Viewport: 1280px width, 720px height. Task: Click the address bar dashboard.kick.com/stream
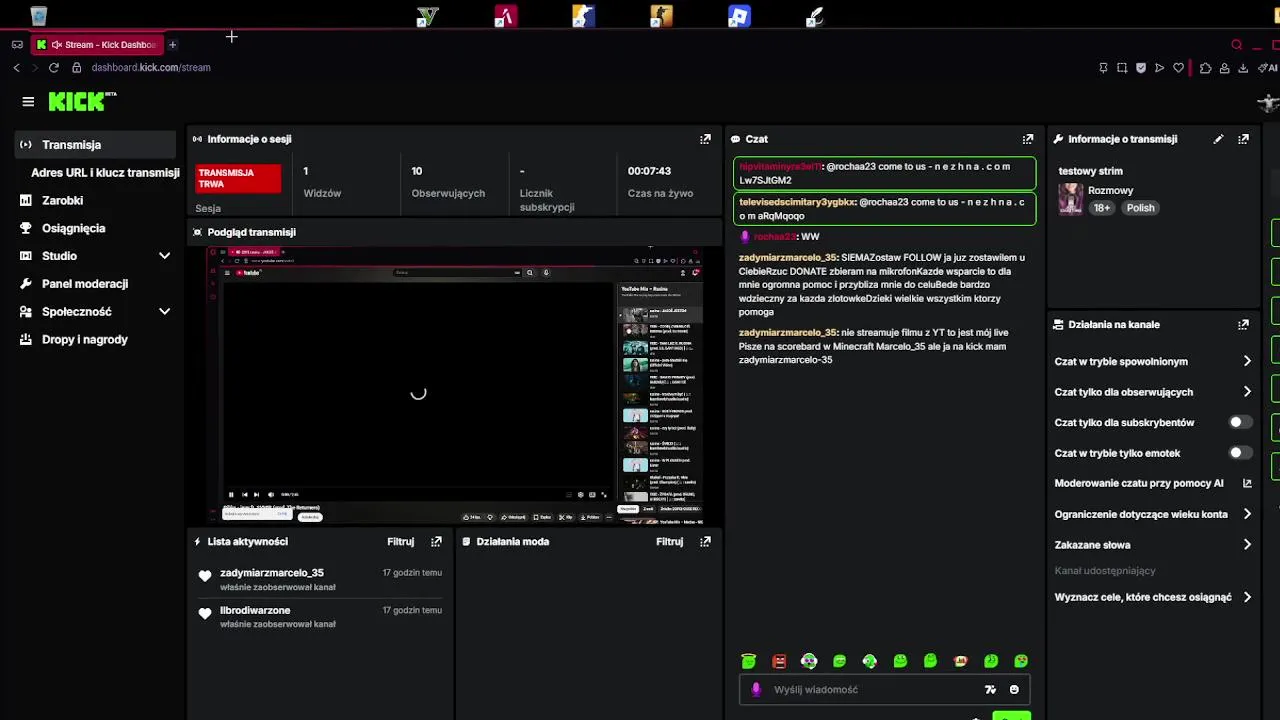click(151, 68)
